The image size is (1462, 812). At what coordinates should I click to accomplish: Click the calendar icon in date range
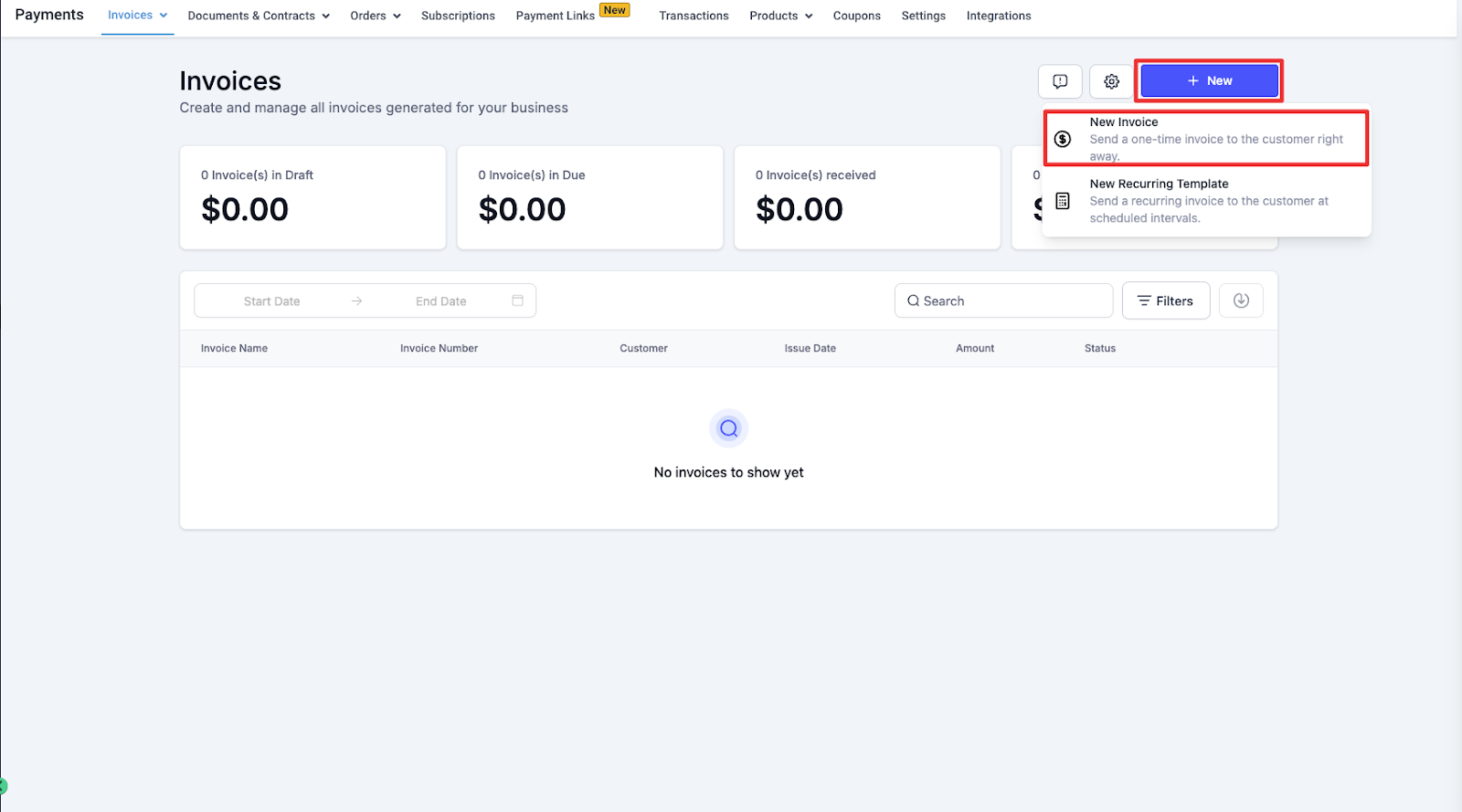pyautogui.click(x=517, y=301)
